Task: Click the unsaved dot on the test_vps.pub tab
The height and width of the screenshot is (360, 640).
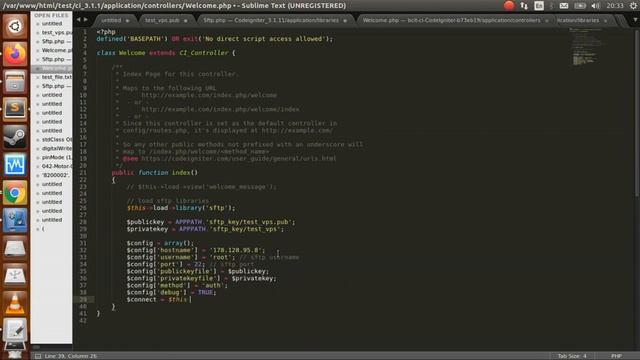Action: pyautogui.click(x=185, y=20)
